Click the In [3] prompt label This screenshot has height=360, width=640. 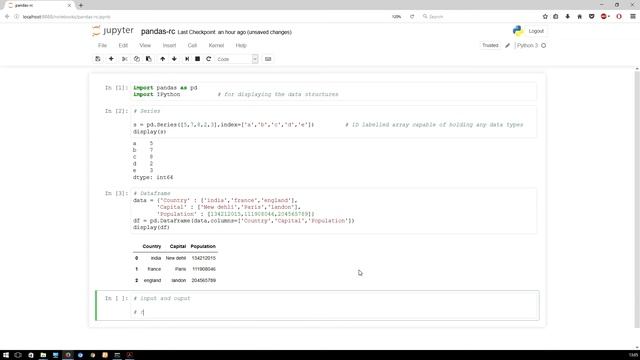pyautogui.click(x=116, y=193)
